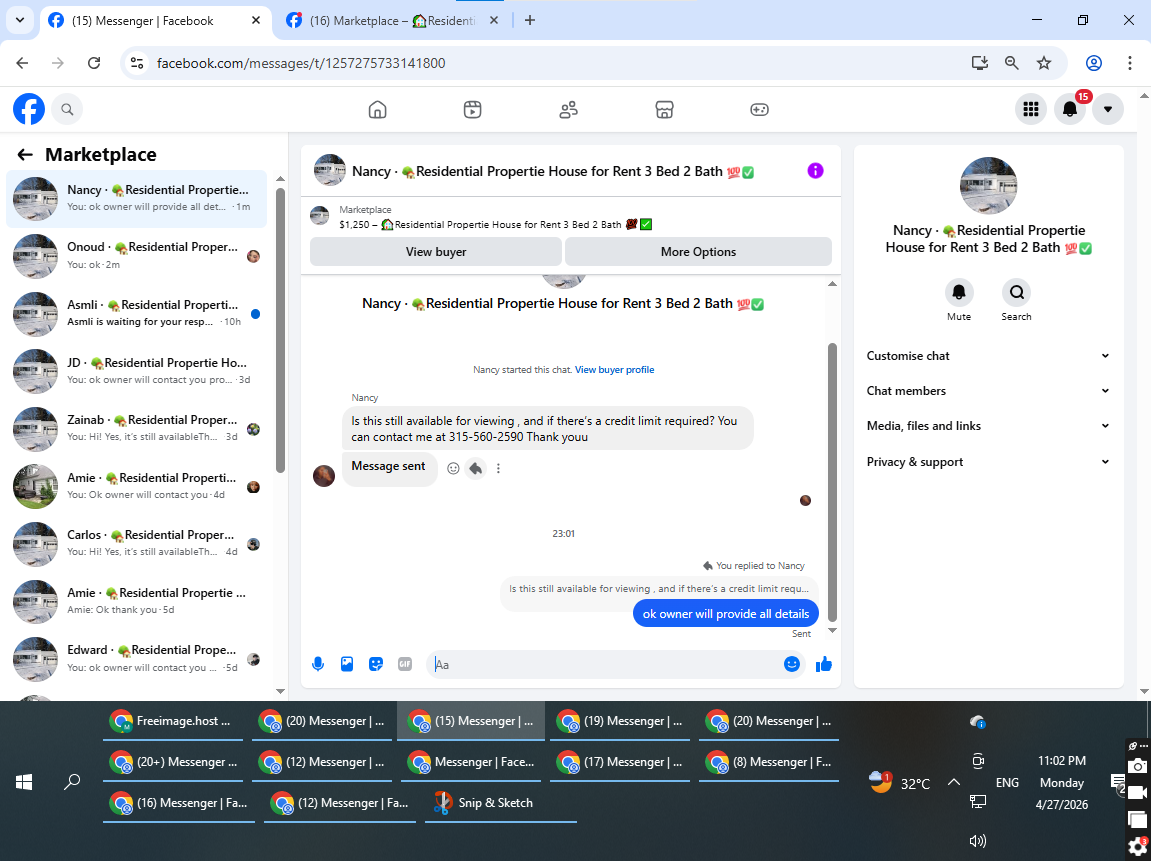Open conversation information purple icon
The width and height of the screenshot is (1151, 861).
pos(815,171)
